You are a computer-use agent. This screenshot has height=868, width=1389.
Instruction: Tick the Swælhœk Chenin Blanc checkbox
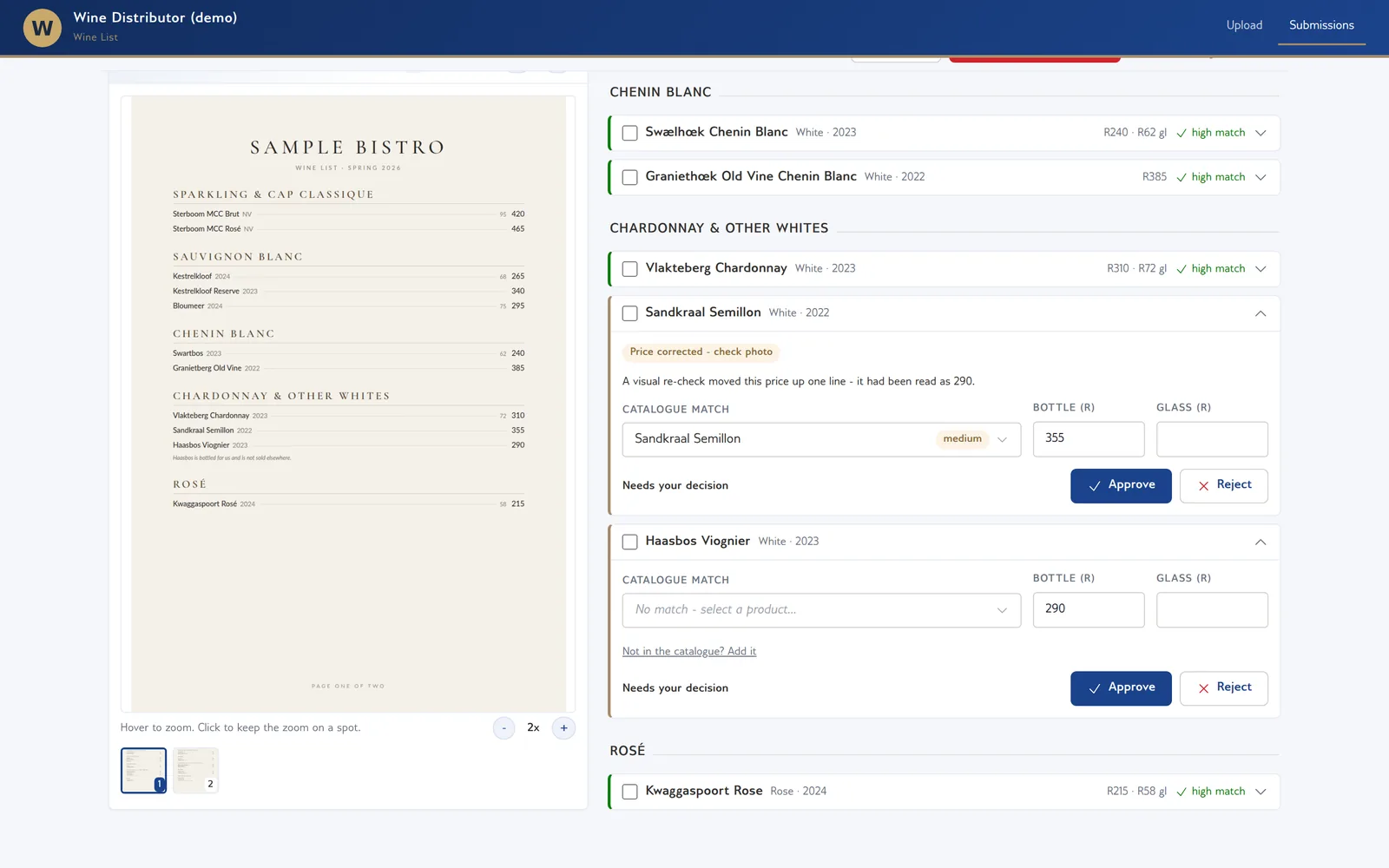coord(630,133)
